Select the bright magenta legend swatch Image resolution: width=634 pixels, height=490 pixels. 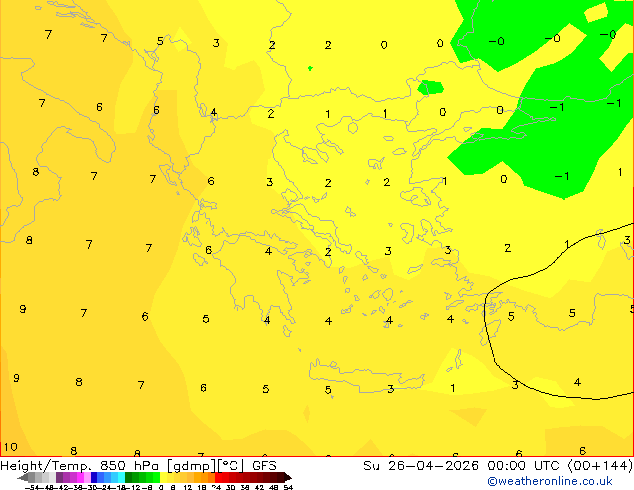tap(80, 477)
